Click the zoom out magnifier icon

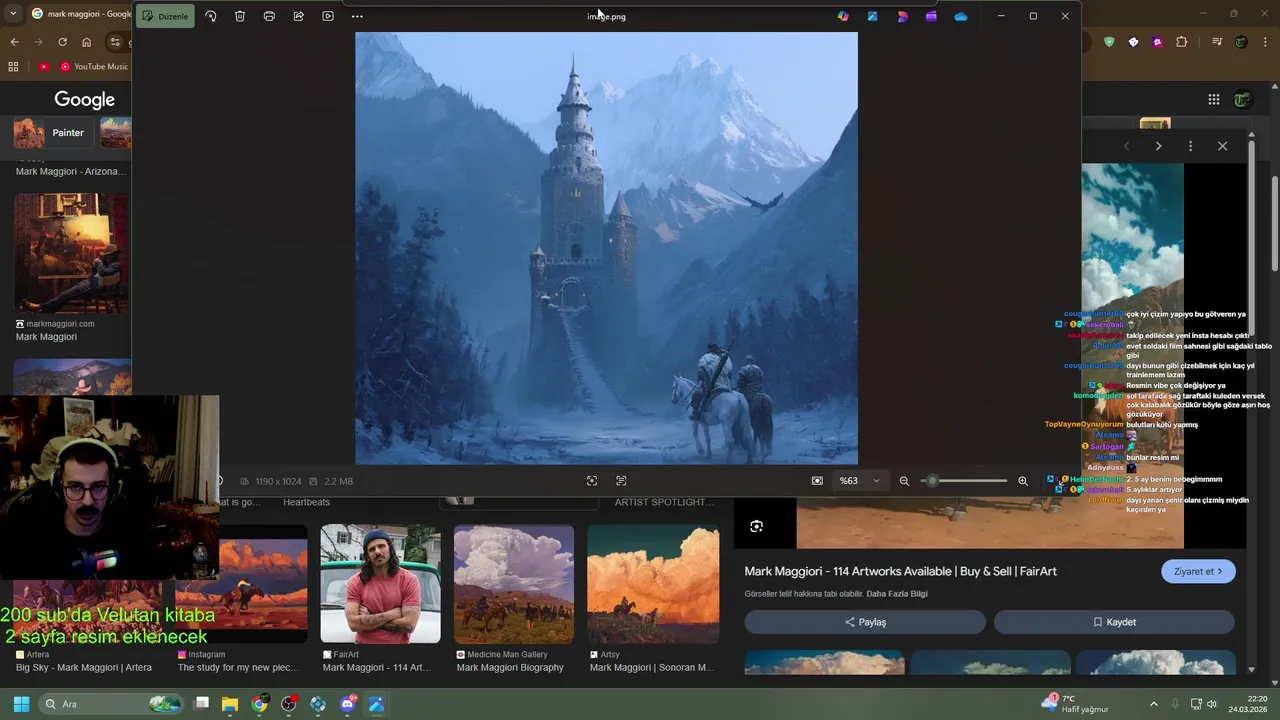[904, 481]
